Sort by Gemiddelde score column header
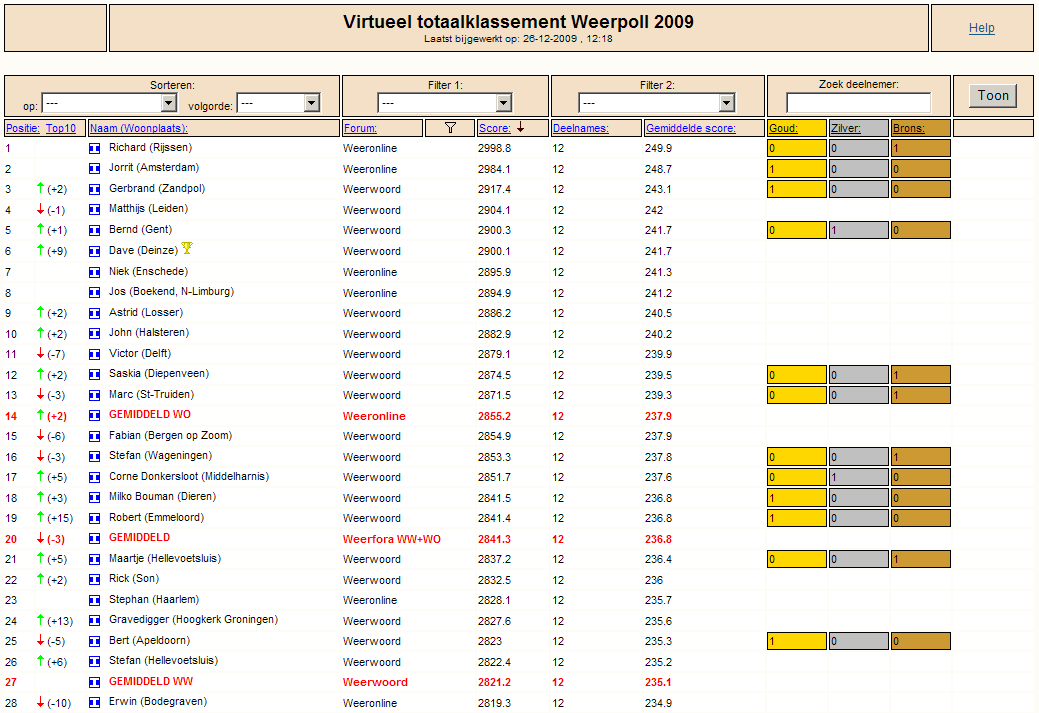 (690, 128)
